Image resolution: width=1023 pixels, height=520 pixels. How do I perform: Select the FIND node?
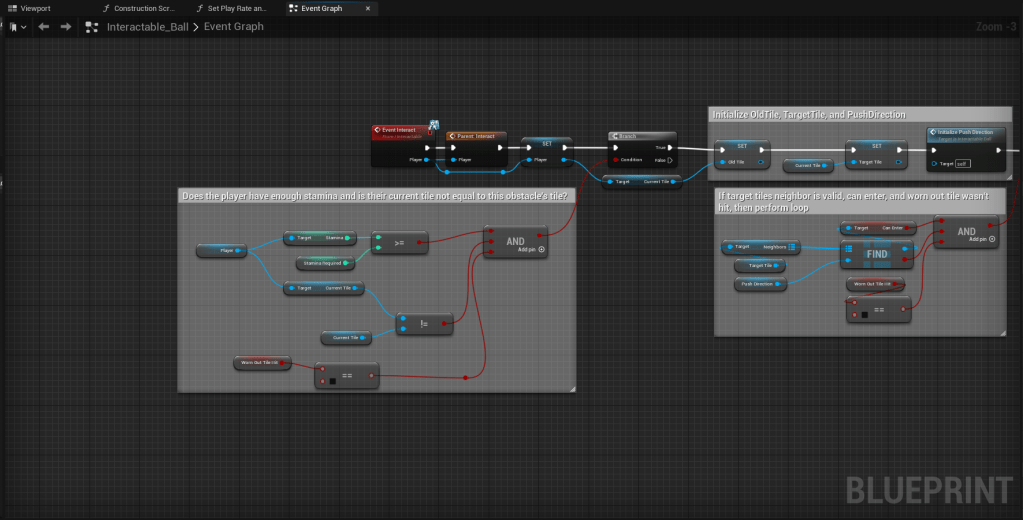pos(876,254)
